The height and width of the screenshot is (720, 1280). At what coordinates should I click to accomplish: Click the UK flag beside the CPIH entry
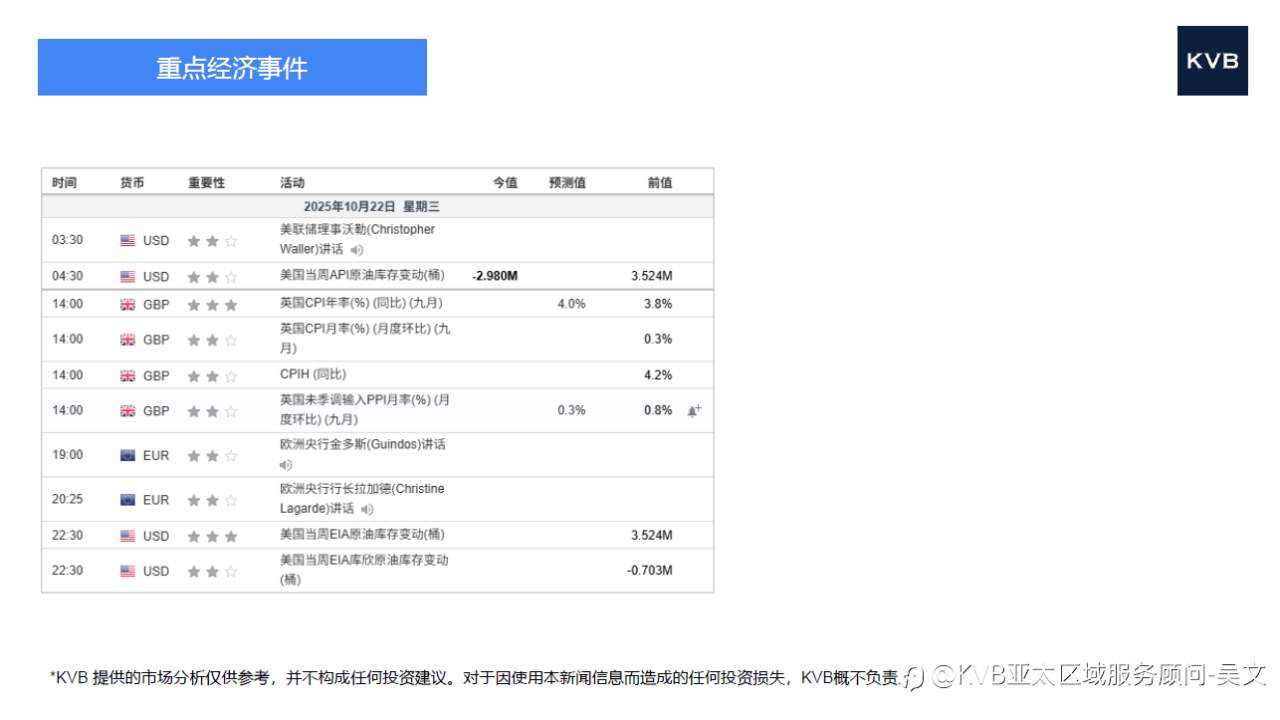pyautogui.click(x=127, y=375)
